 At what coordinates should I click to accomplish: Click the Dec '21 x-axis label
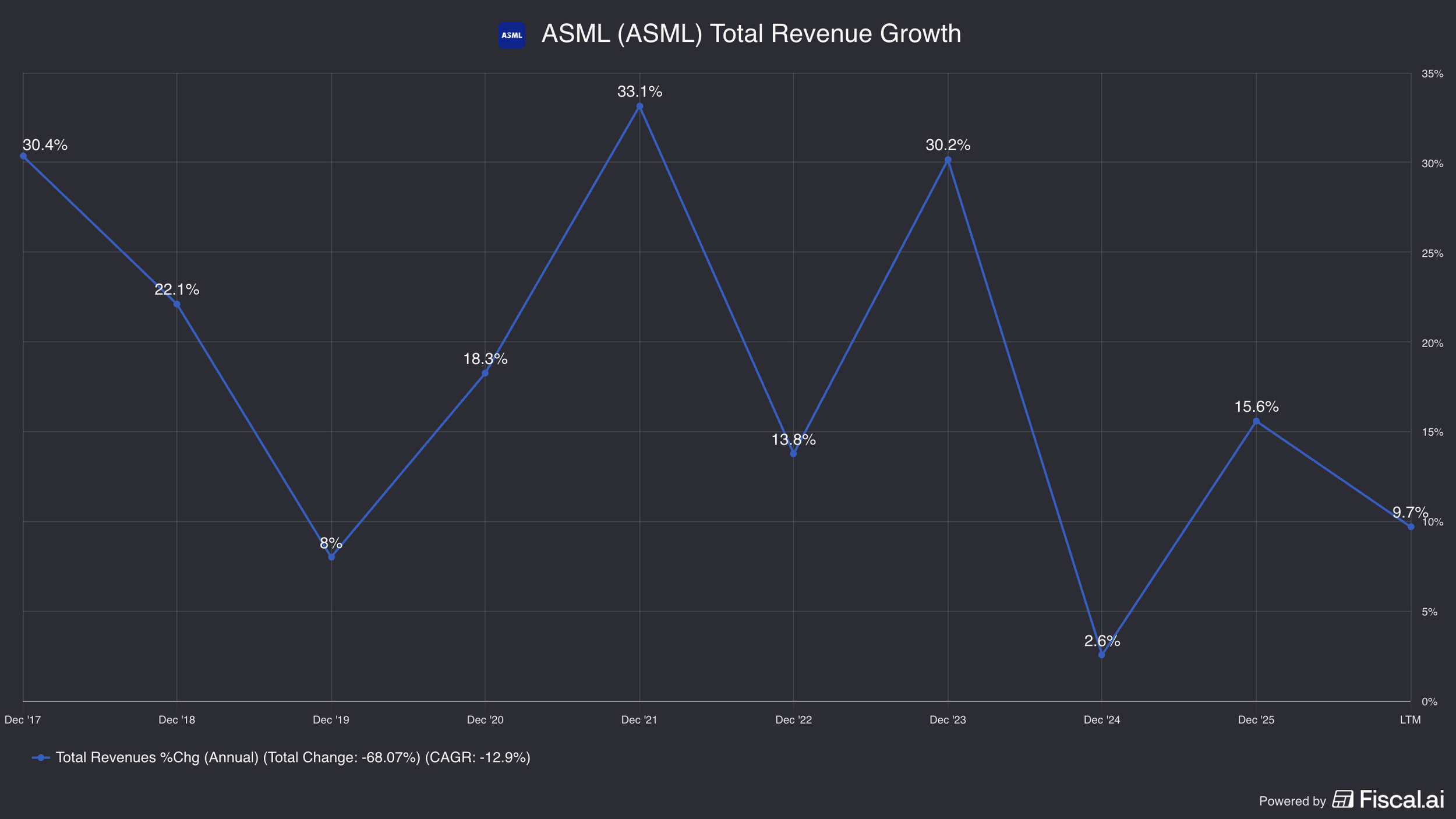tap(639, 720)
